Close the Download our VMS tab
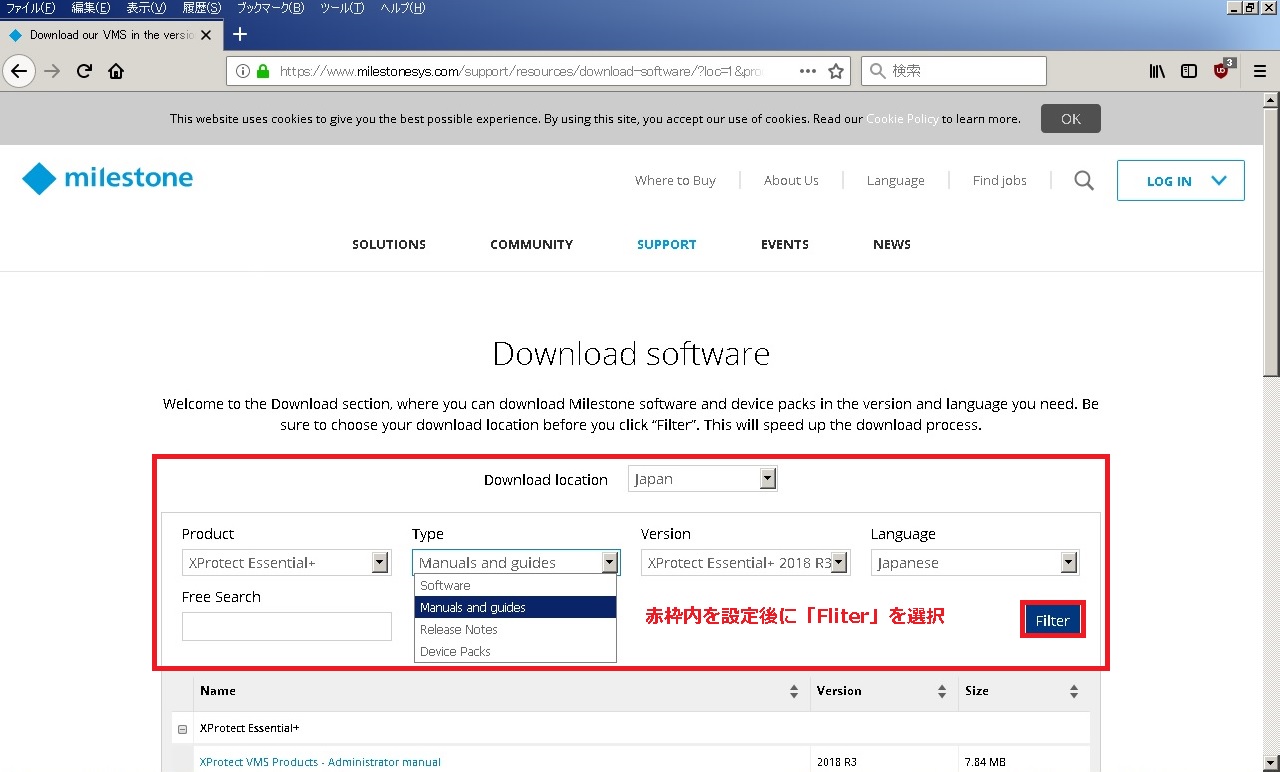The image size is (1280, 772). pos(206,35)
